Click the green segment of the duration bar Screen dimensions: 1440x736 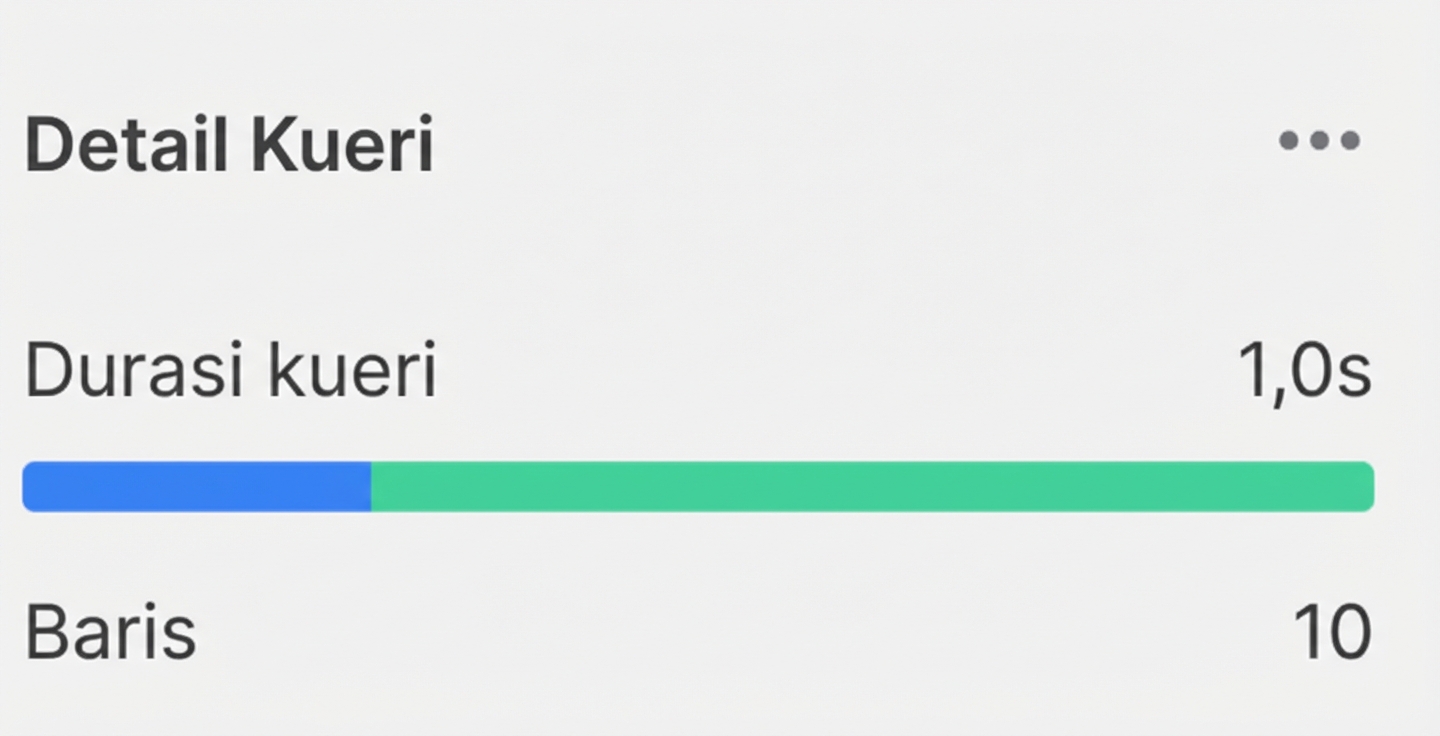point(872,487)
